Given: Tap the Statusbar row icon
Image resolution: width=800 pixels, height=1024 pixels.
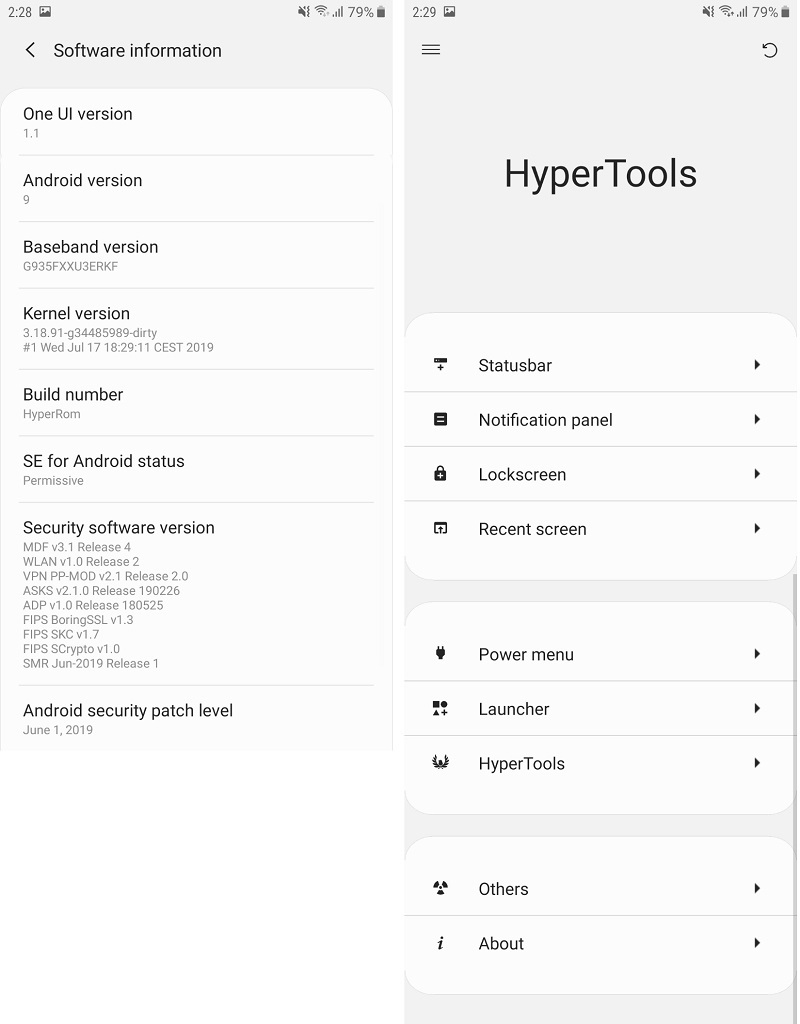Looking at the screenshot, I should tap(440, 364).
